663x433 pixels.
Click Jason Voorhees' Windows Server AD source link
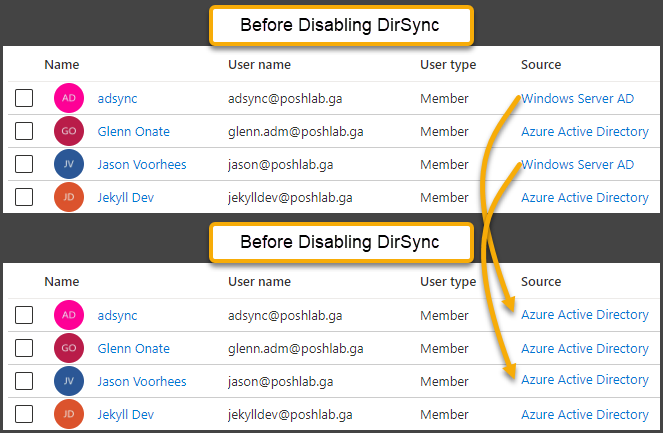point(578,164)
